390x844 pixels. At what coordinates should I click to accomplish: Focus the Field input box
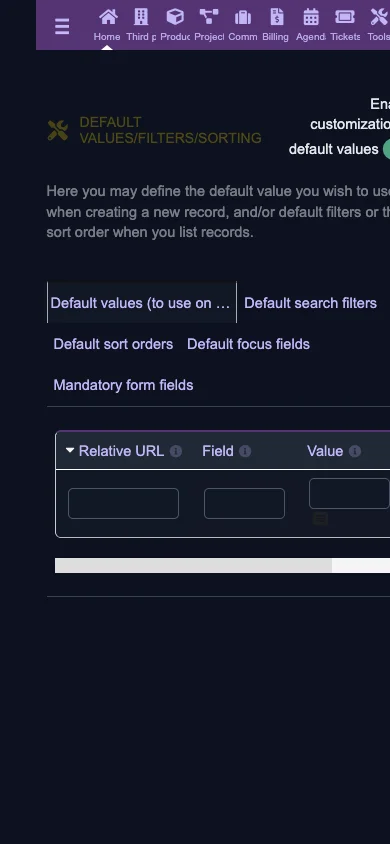coord(244,503)
